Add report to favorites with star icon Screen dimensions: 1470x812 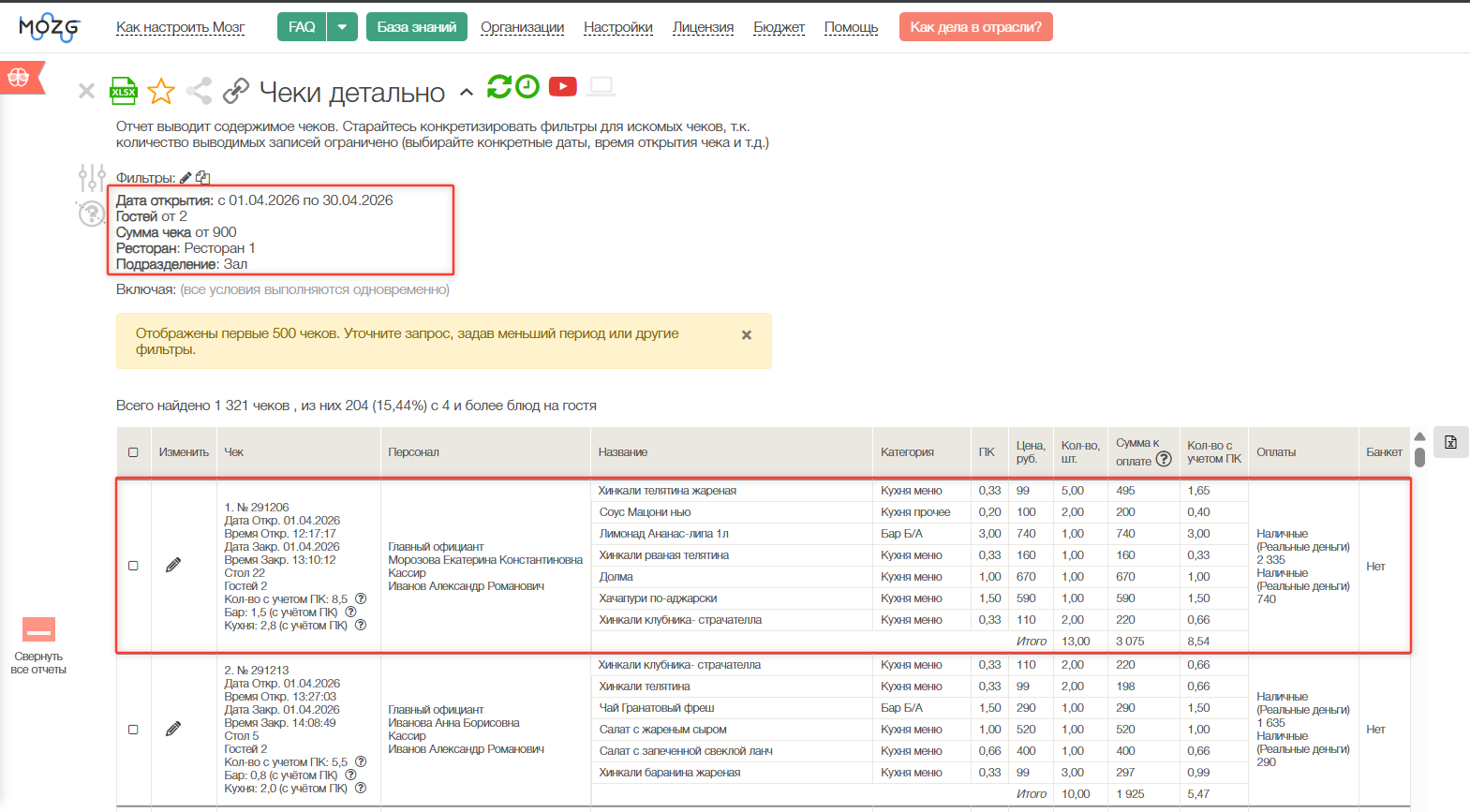(161, 91)
